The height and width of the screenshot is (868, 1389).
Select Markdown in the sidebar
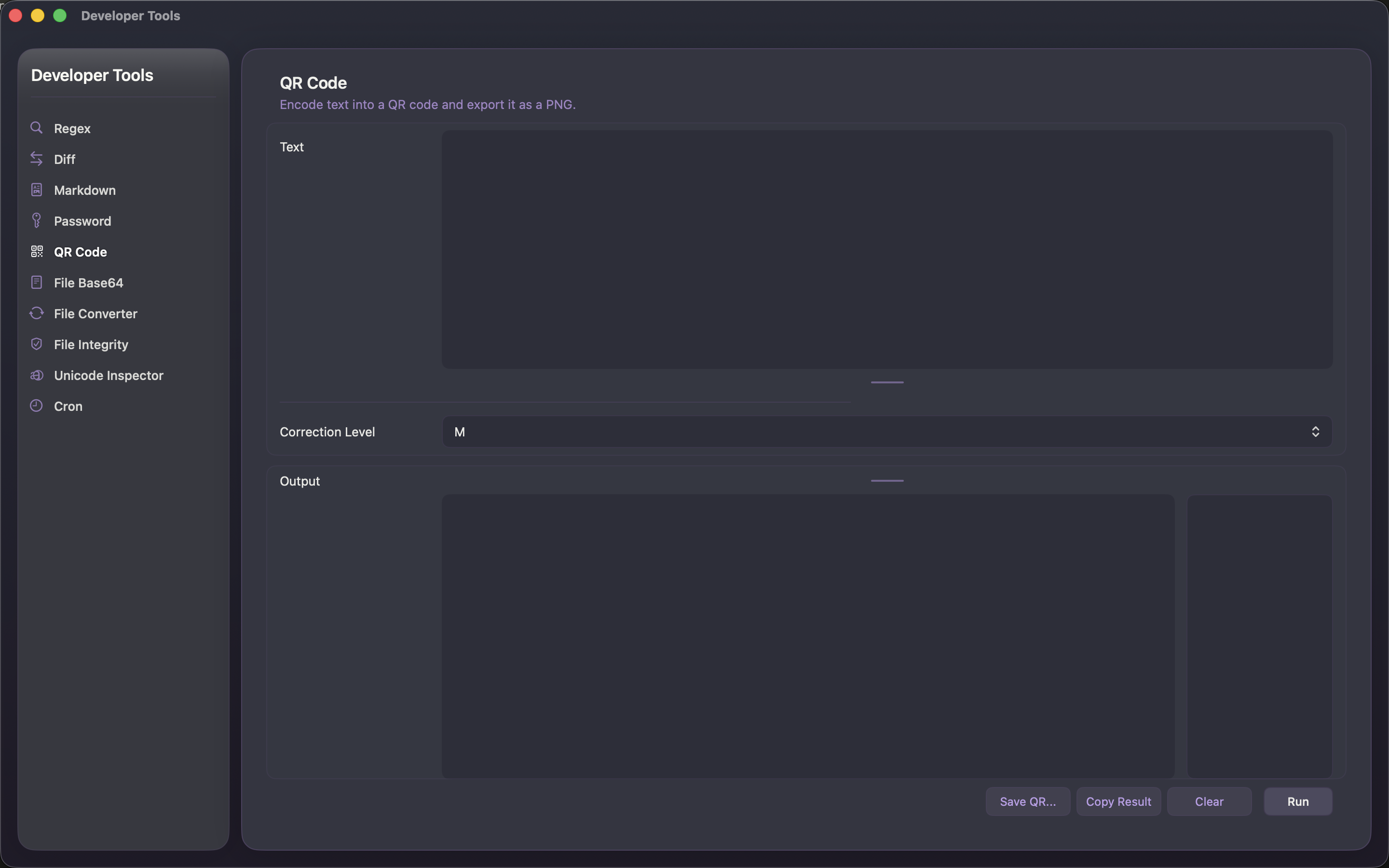tap(123, 190)
